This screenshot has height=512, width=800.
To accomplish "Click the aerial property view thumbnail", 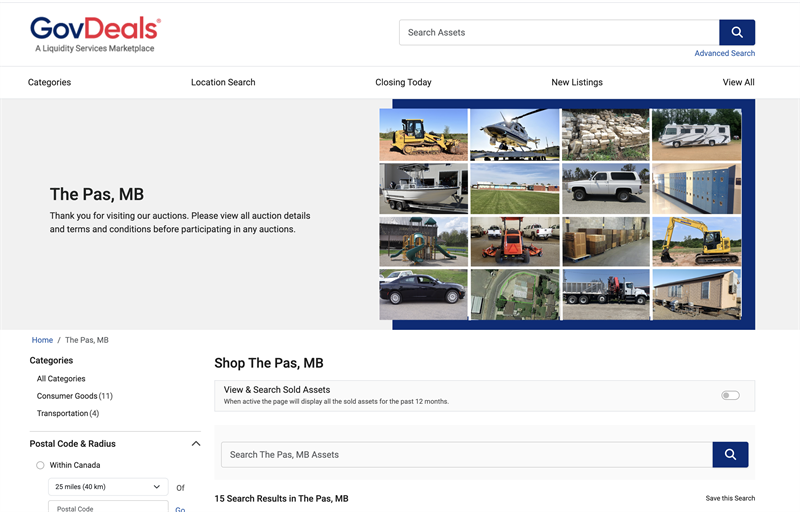I will (515, 295).
